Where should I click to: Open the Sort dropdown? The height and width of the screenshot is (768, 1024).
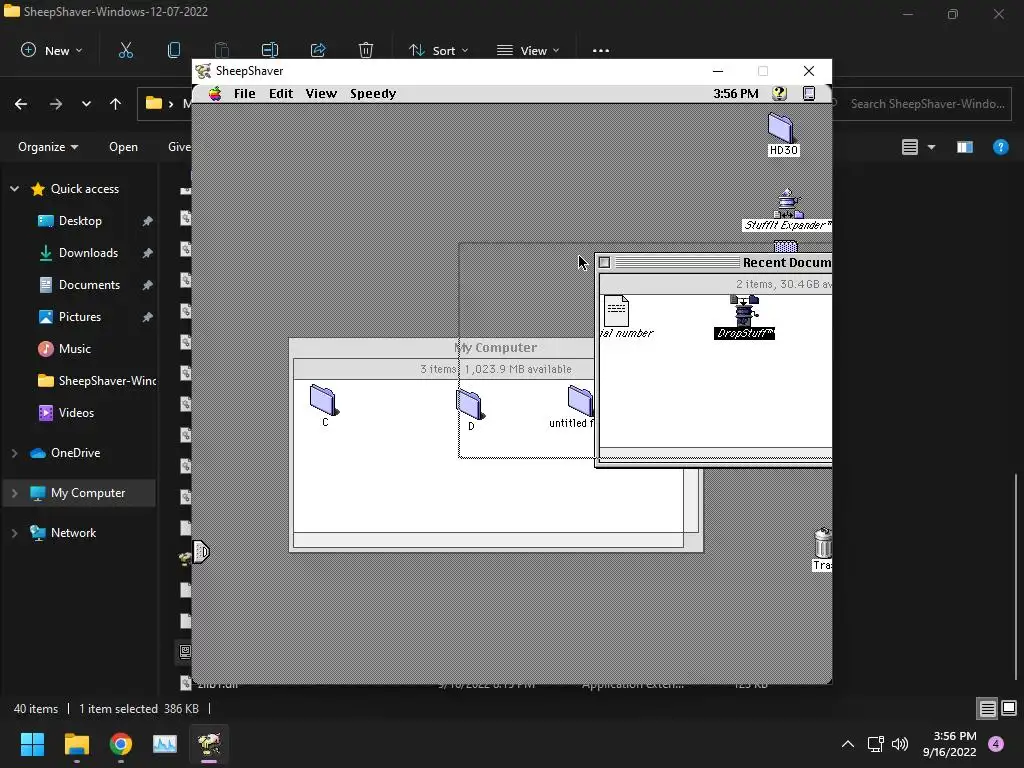[x=438, y=50]
